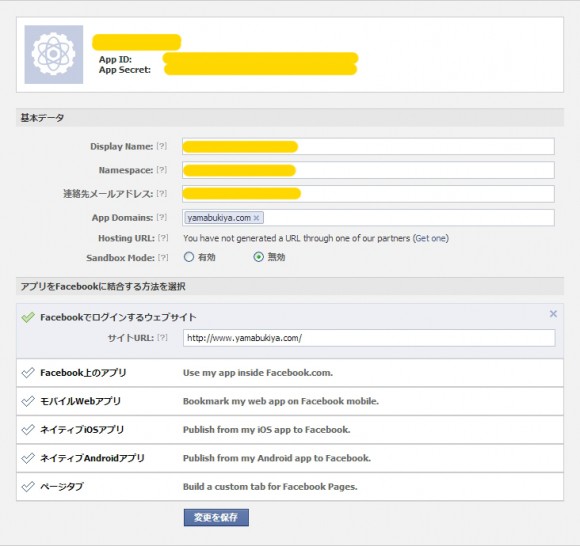Click the checkmark beside ネイティブiOSアプリ

click(x=28, y=429)
